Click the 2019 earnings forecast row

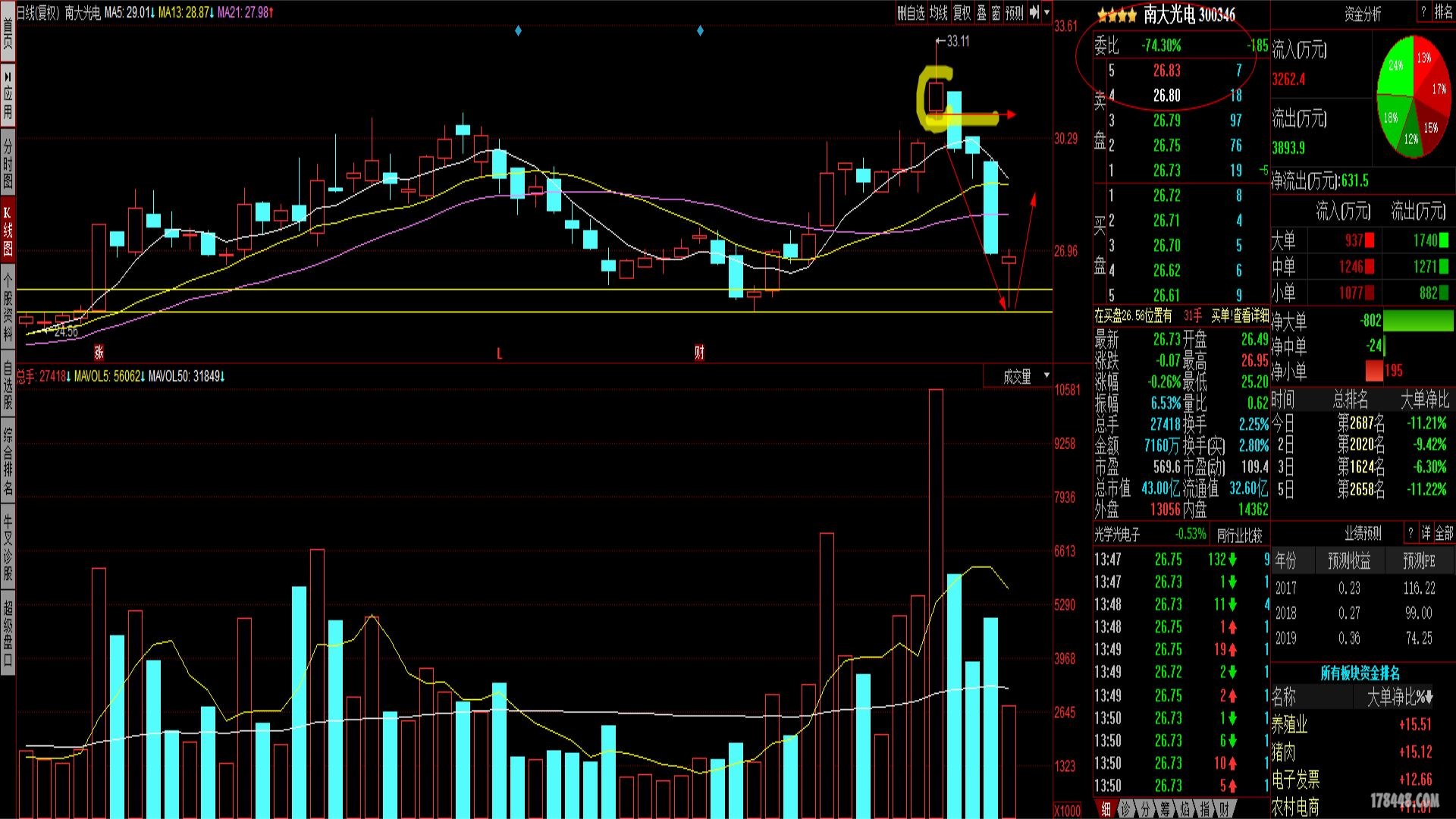click(x=1363, y=638)
